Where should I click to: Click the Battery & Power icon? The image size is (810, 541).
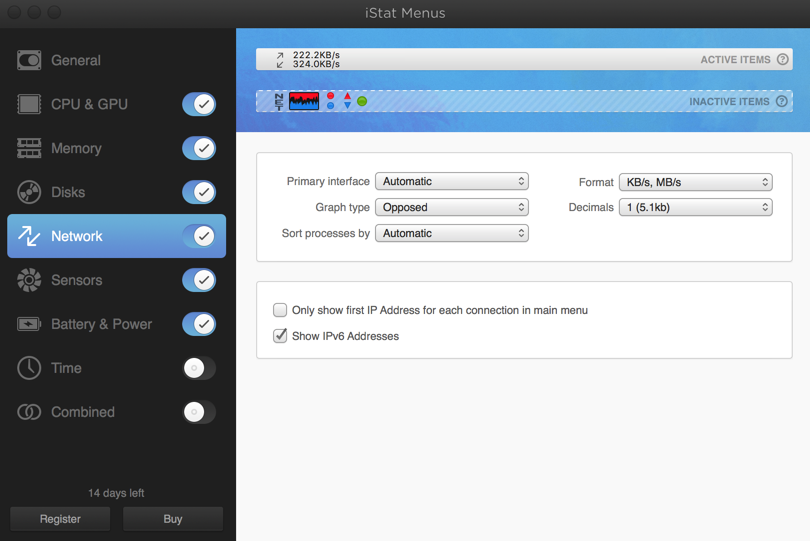point(29,324)
